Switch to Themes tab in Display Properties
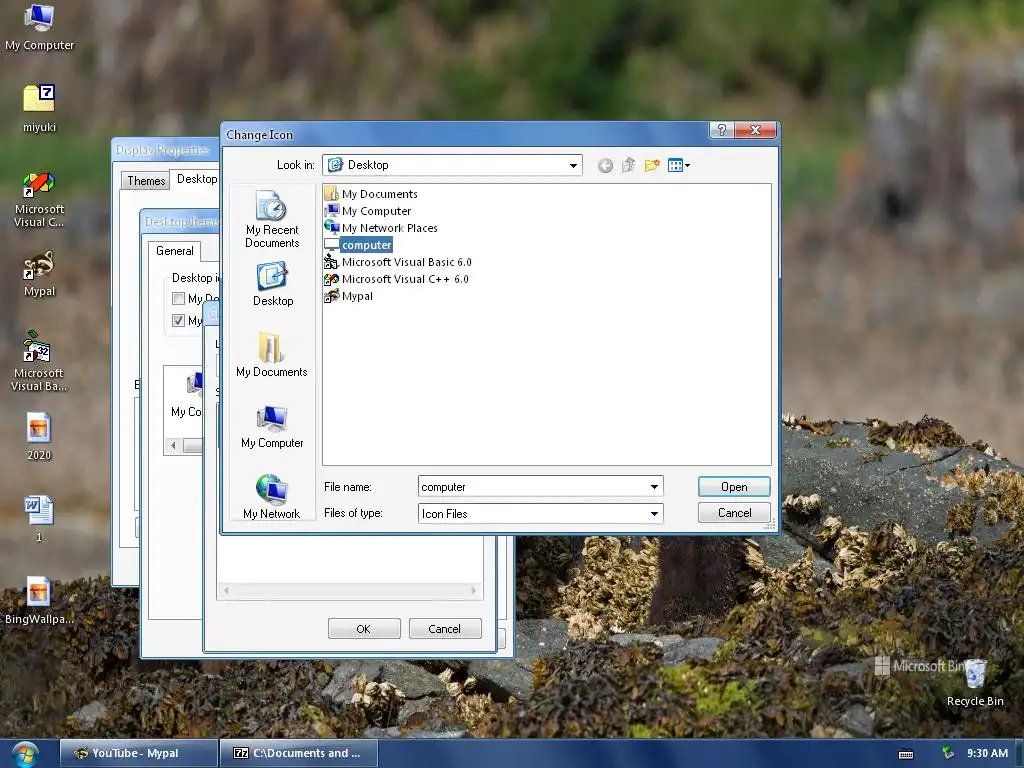1024x768 pixels. coord(146,181)
